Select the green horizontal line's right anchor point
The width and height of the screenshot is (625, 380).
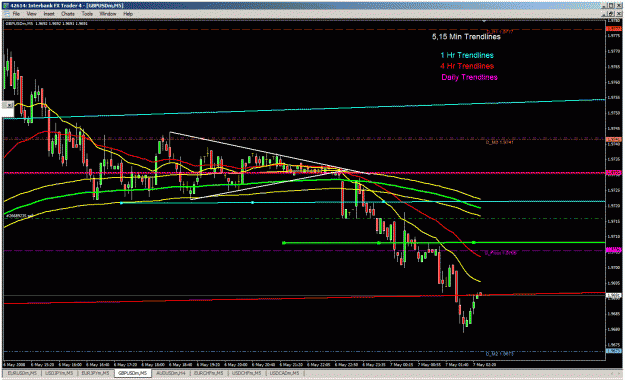(474, 242)
